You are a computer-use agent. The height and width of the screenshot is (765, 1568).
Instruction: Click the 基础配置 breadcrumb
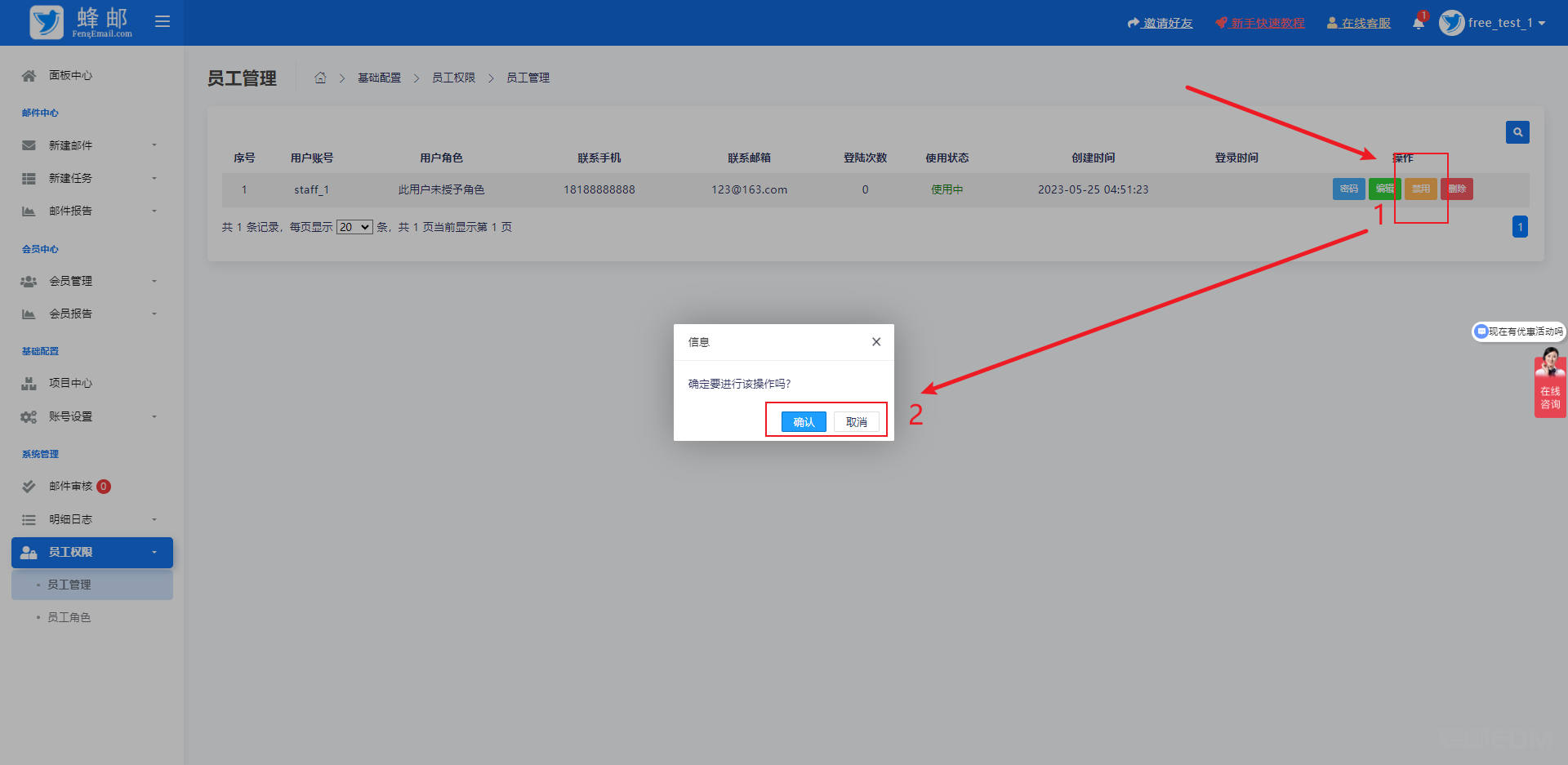click(x=379, y=78)
